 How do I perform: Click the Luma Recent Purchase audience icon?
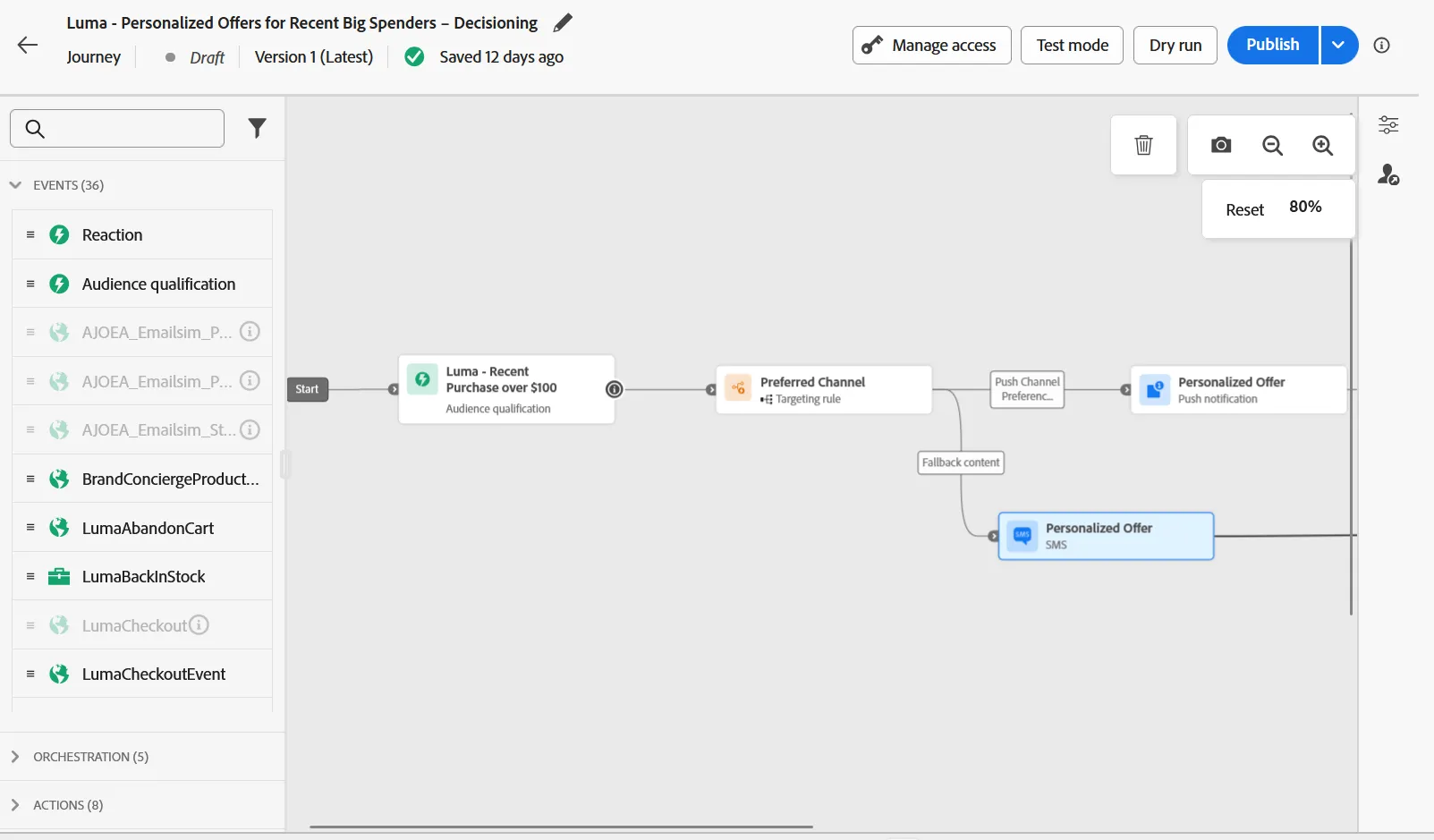[x=422, y=378]
